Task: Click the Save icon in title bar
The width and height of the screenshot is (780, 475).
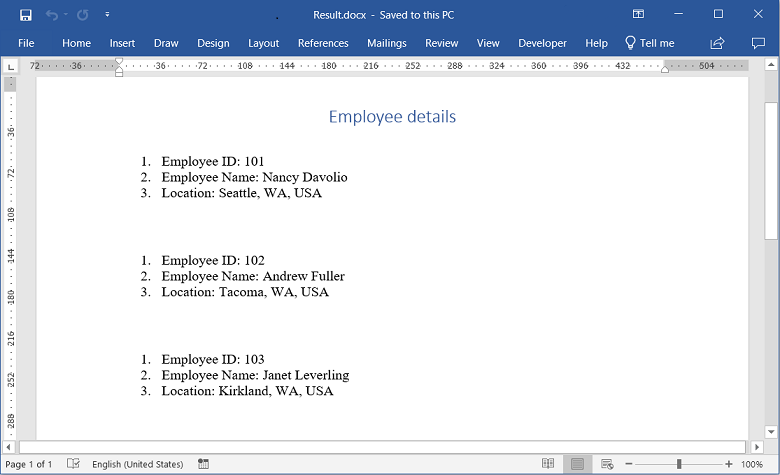Action: coord(26,15)
